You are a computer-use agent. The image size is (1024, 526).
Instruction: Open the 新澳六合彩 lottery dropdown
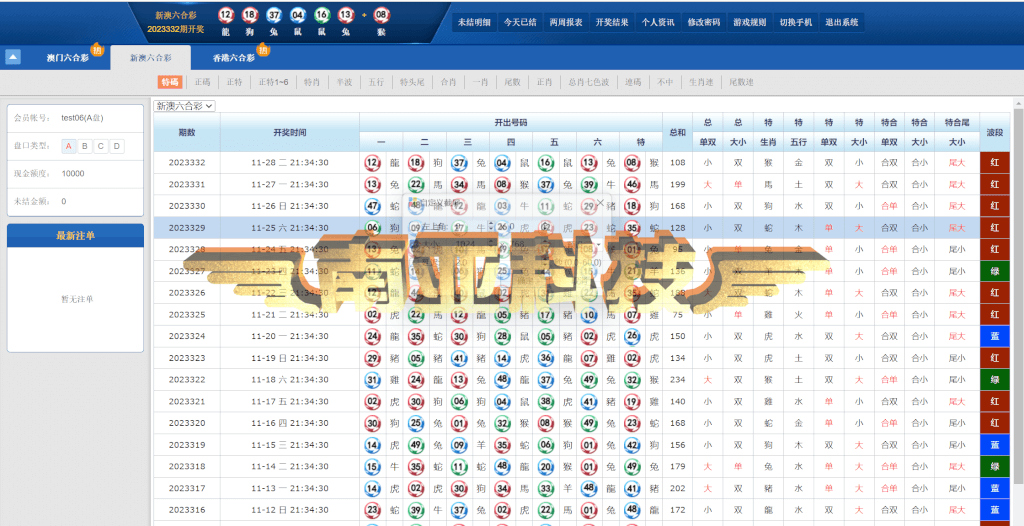point(184,105)
